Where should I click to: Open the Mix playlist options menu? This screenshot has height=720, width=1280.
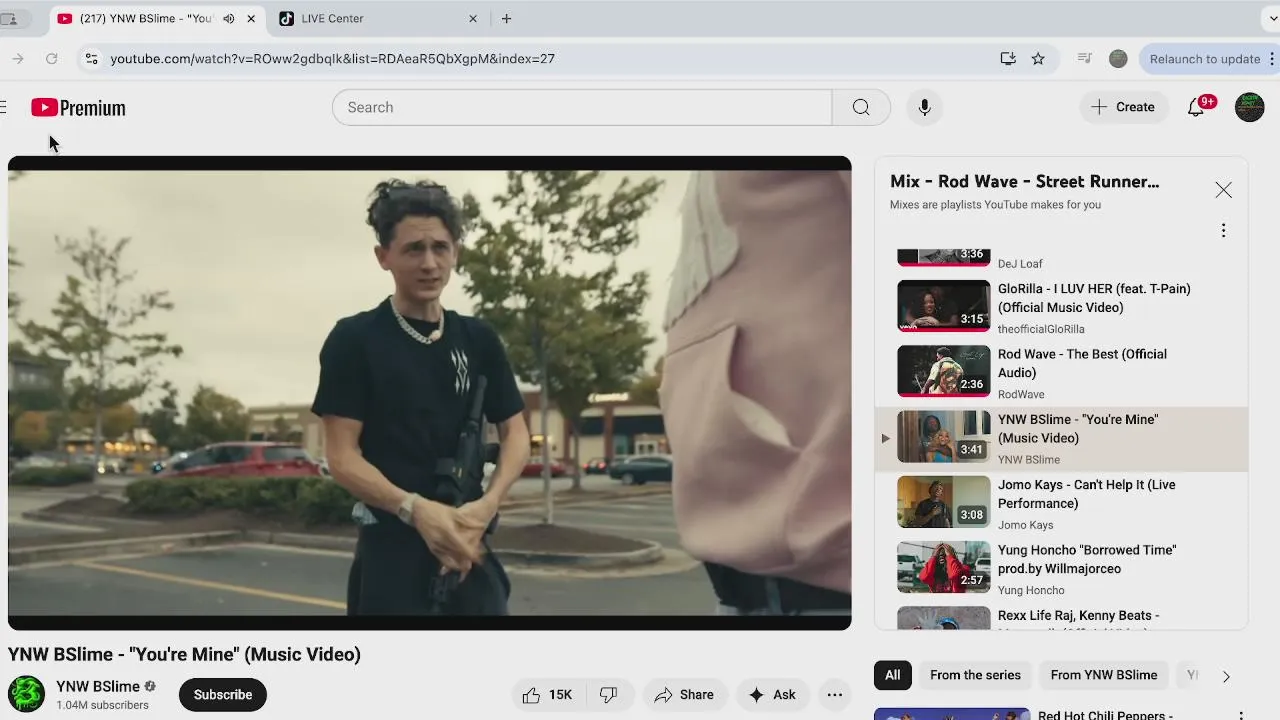(x=1223, y=231)
